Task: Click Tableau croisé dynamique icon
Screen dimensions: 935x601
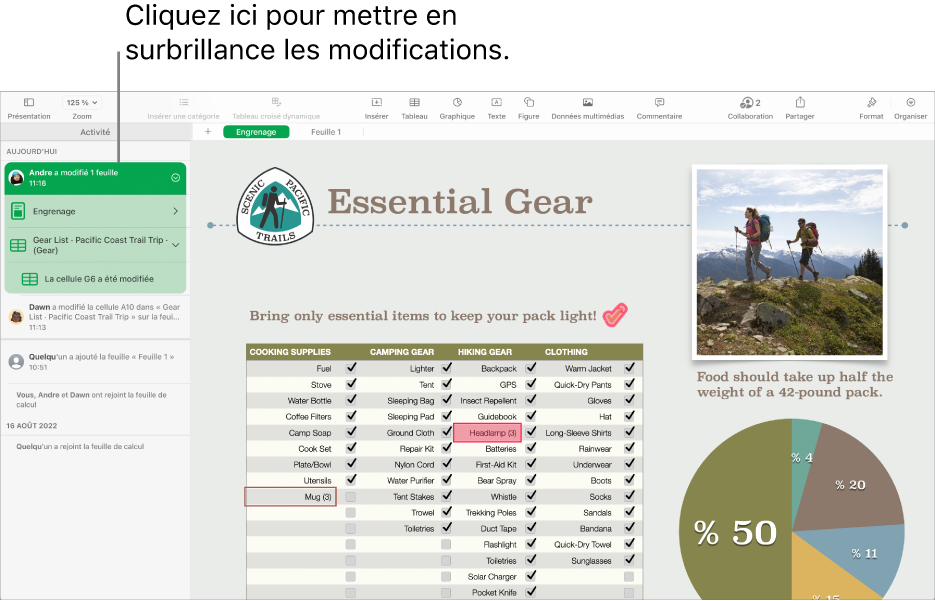Action: click(276, 102)
